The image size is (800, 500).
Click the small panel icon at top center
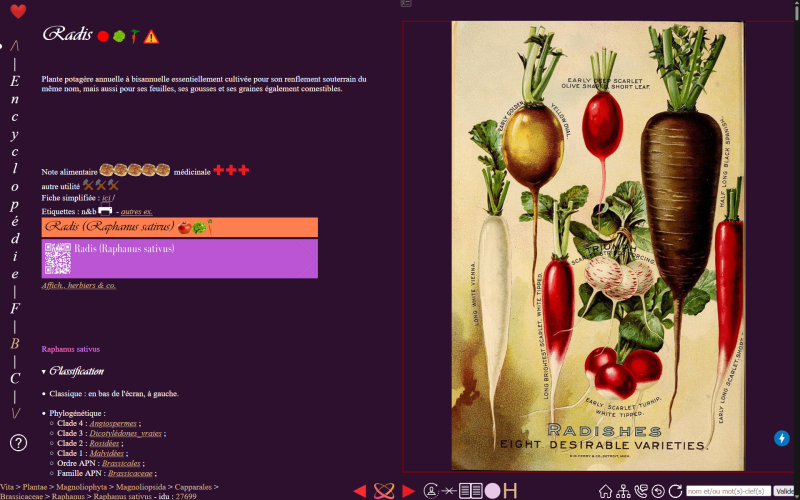click(406, 3)
